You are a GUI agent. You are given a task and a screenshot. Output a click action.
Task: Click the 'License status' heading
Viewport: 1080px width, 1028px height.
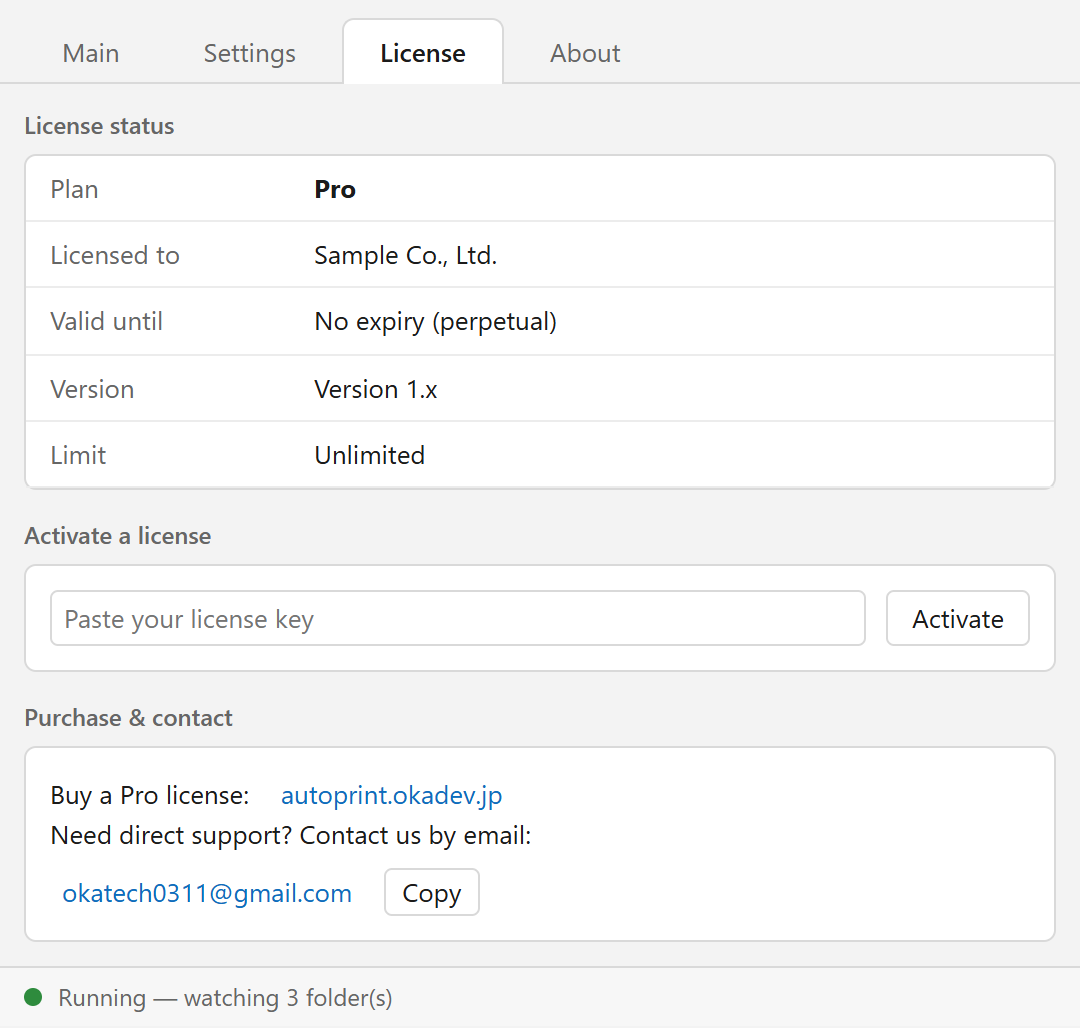point(99,126)
